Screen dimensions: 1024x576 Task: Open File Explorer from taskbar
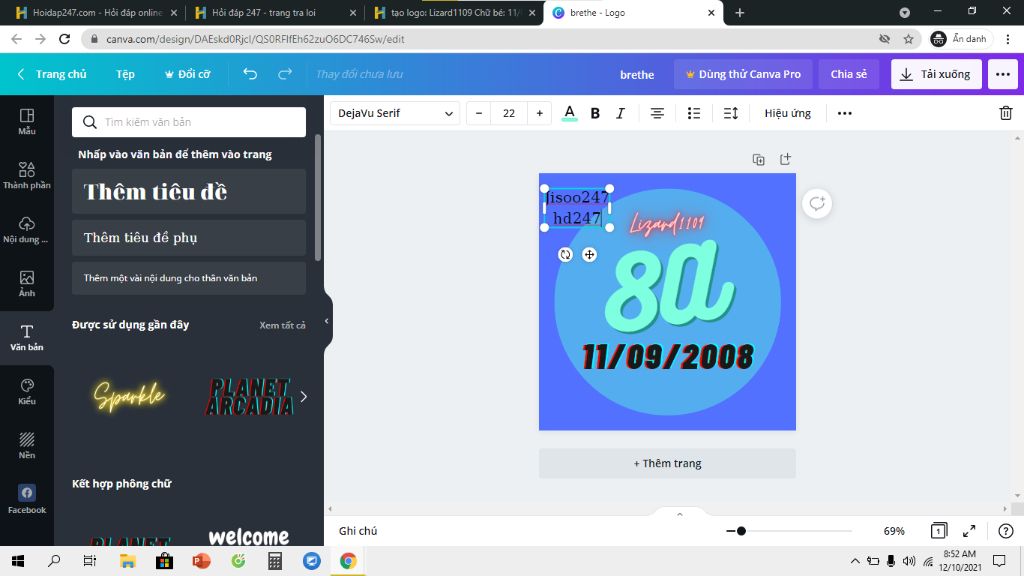point(127,561)
